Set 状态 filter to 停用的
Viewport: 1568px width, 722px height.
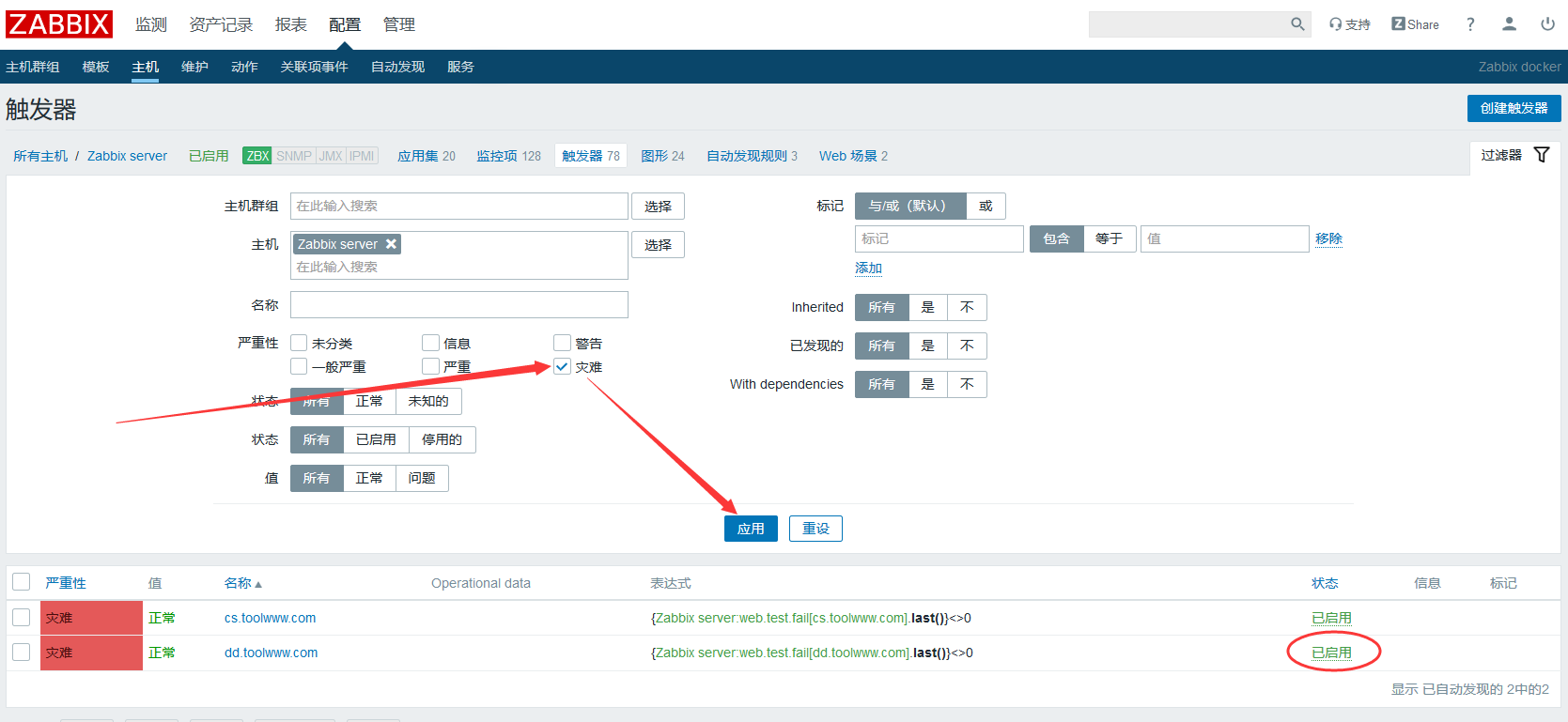(442, 439)
